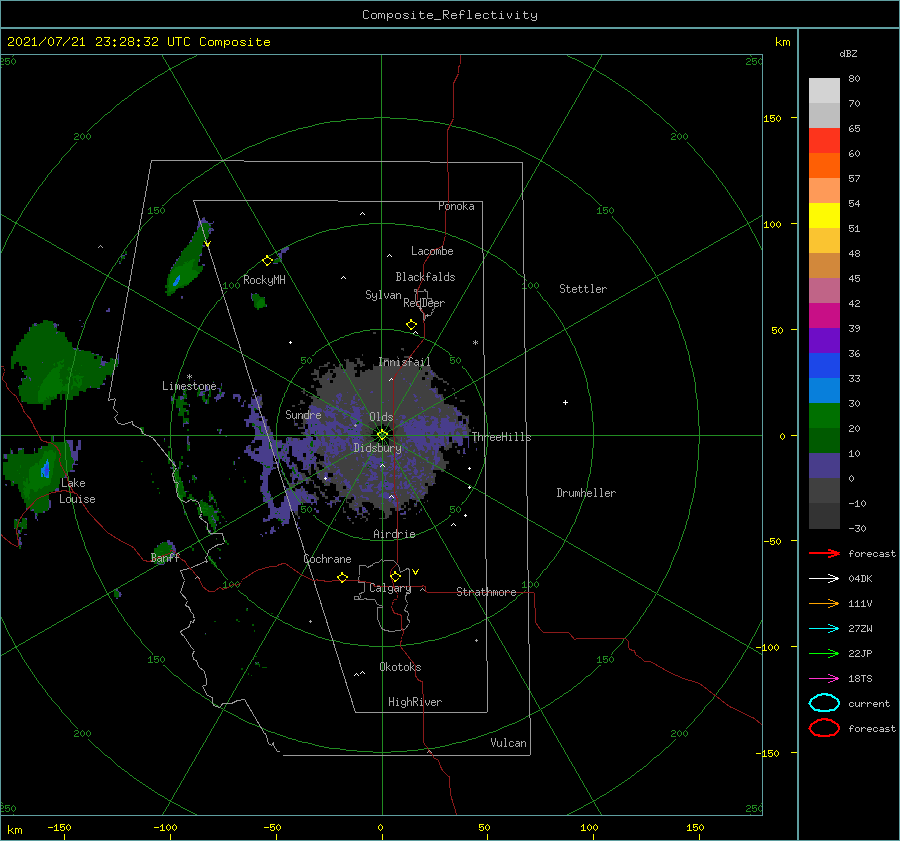The image size is (900, 841).
Task: Click the white 04DK arrow in legend
Action: pos(824,578)
